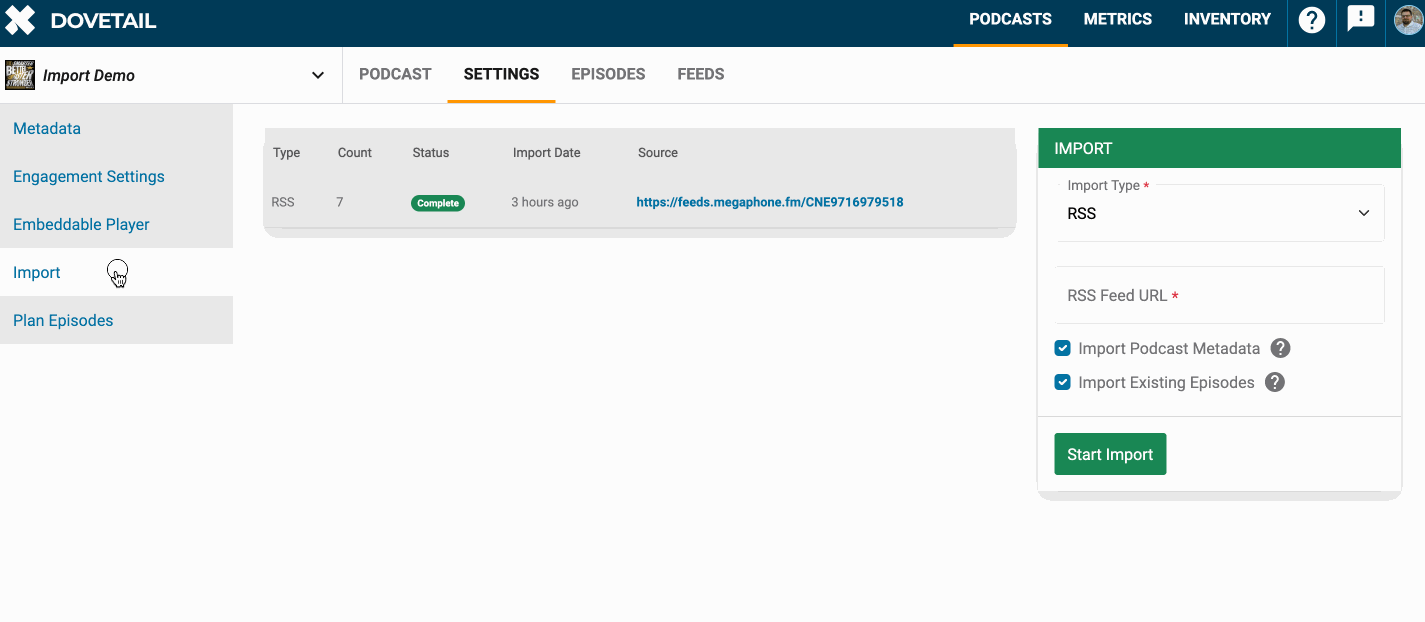Open the Feeds tab
The image size is (1425, 622).
[700, 74]
